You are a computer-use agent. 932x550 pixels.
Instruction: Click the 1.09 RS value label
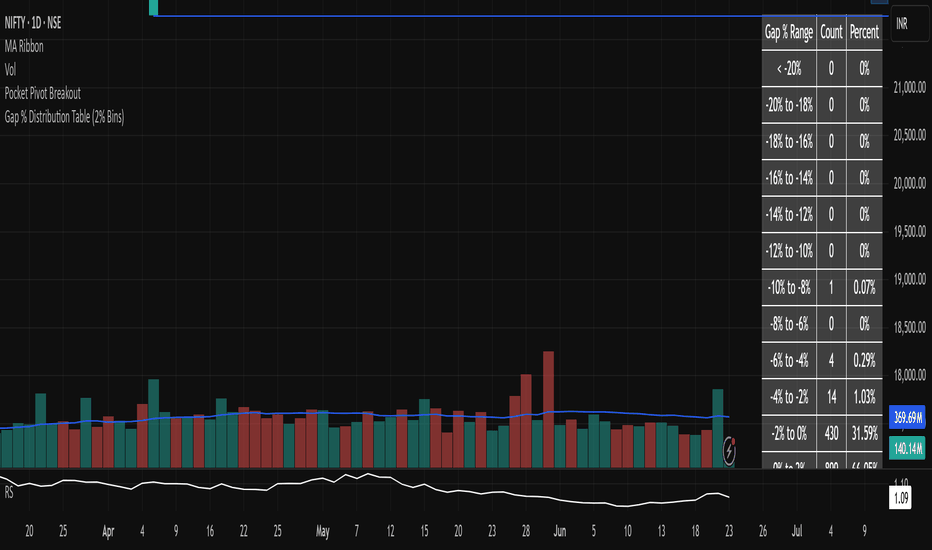click(900, 498)
